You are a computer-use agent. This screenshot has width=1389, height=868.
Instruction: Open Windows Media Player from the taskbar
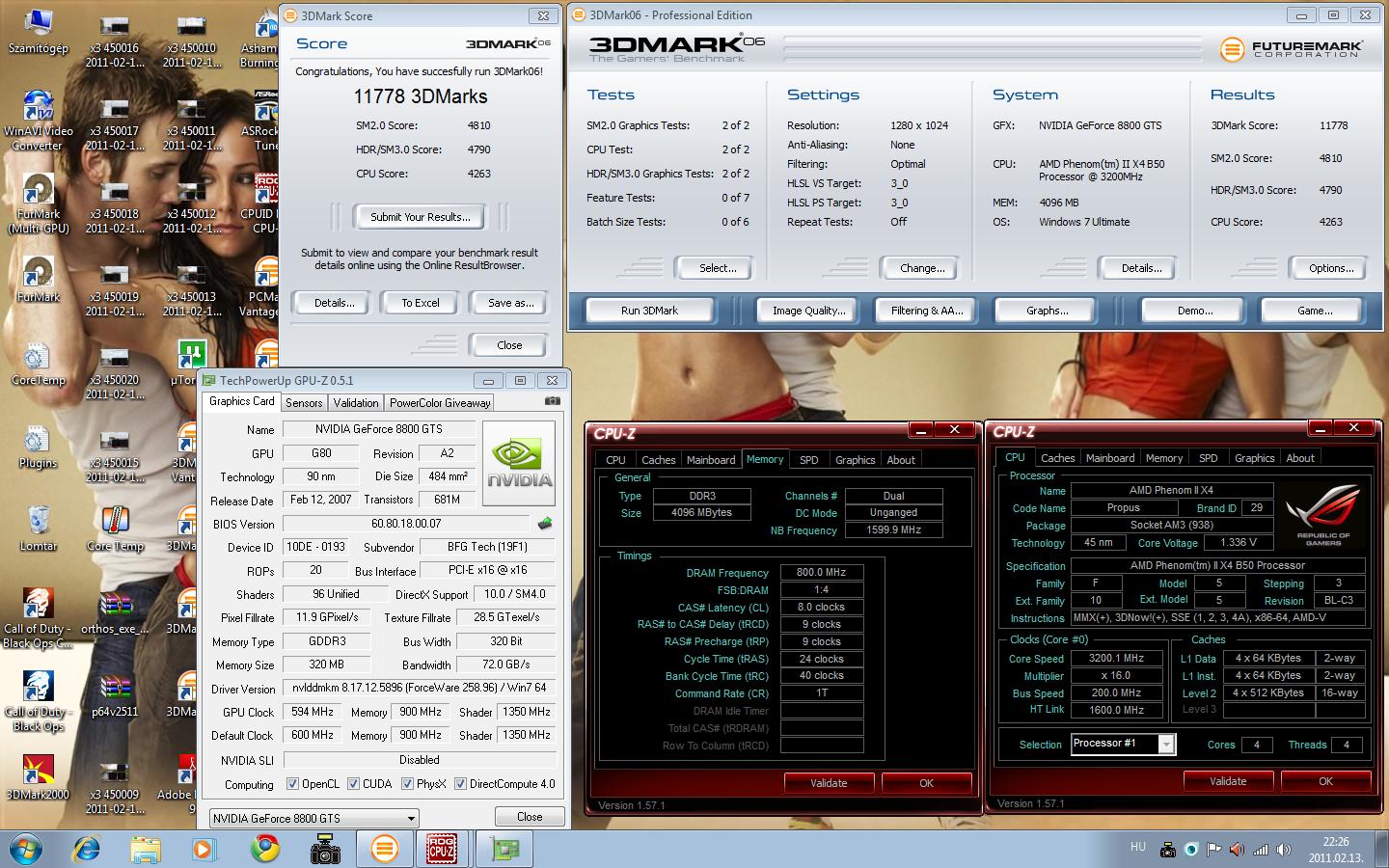204,849
